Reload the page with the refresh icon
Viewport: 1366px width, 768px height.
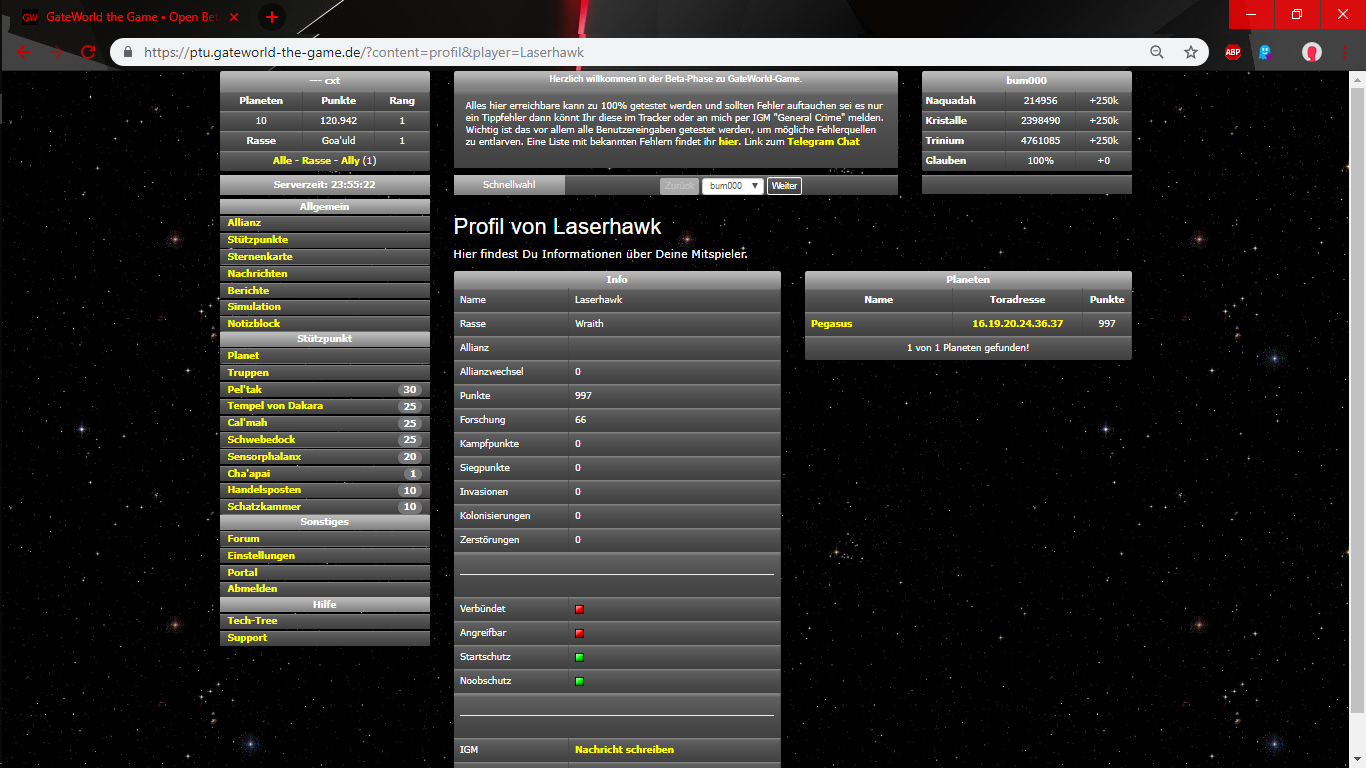tap(88, 52)
